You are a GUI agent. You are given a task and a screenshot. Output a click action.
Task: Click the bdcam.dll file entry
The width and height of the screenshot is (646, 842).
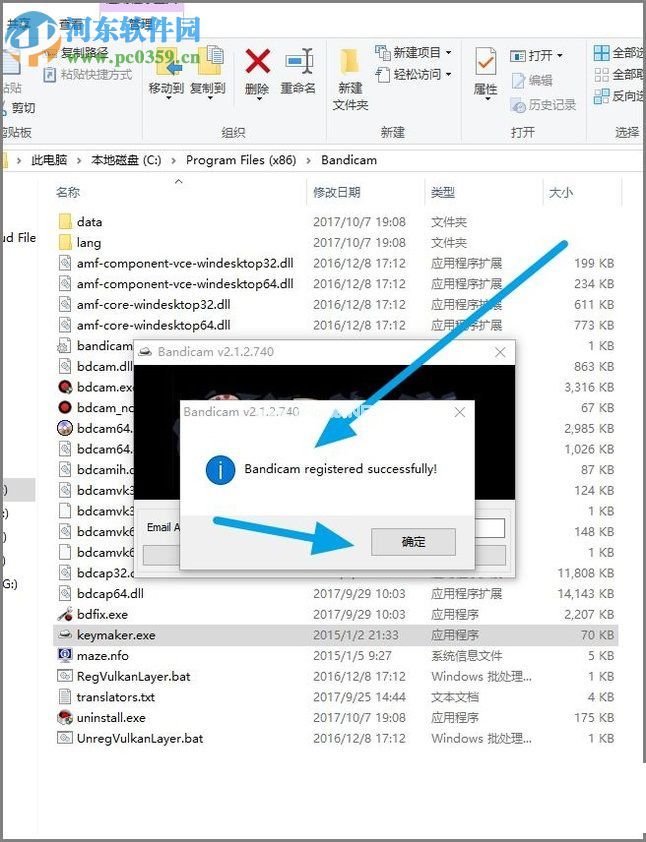[x=104, y=366]
